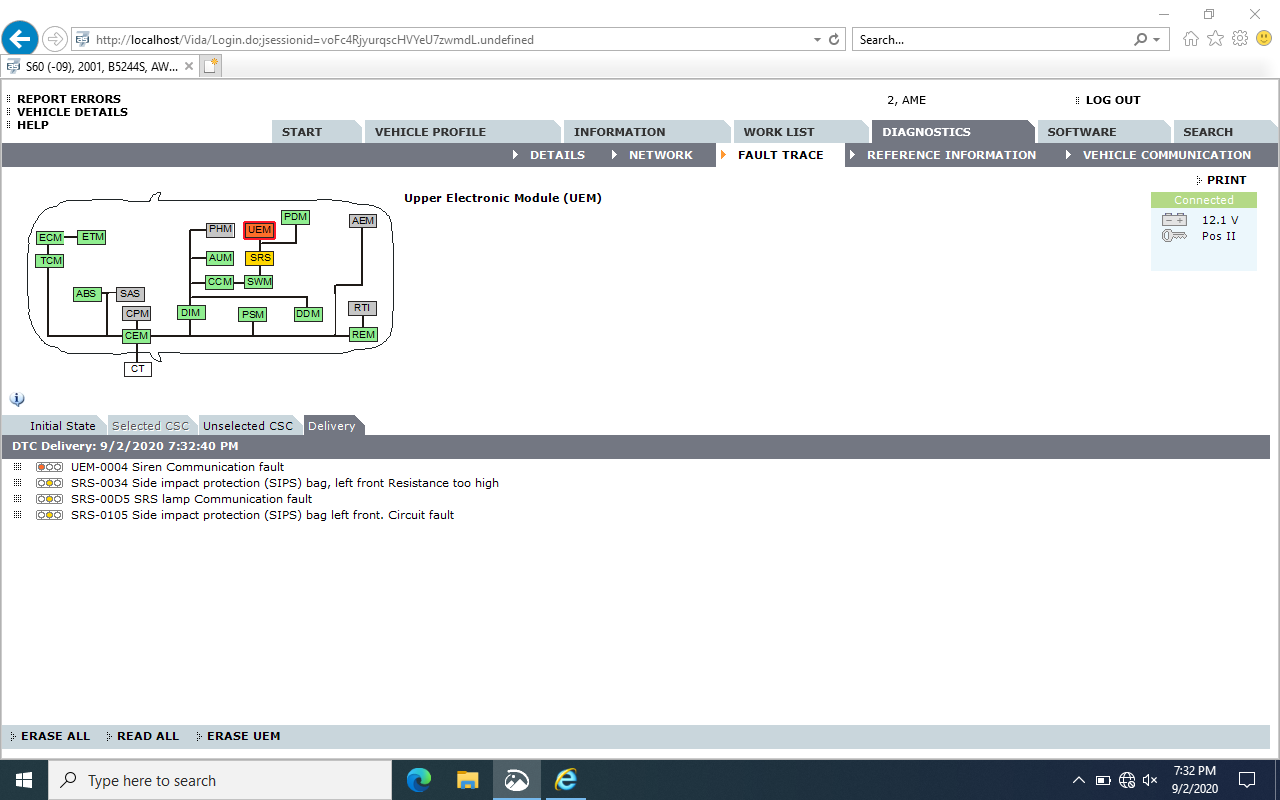Click LOG OUT link
The height and width of the screenshot is (800, 1280).
click(x=1112, y=100)
